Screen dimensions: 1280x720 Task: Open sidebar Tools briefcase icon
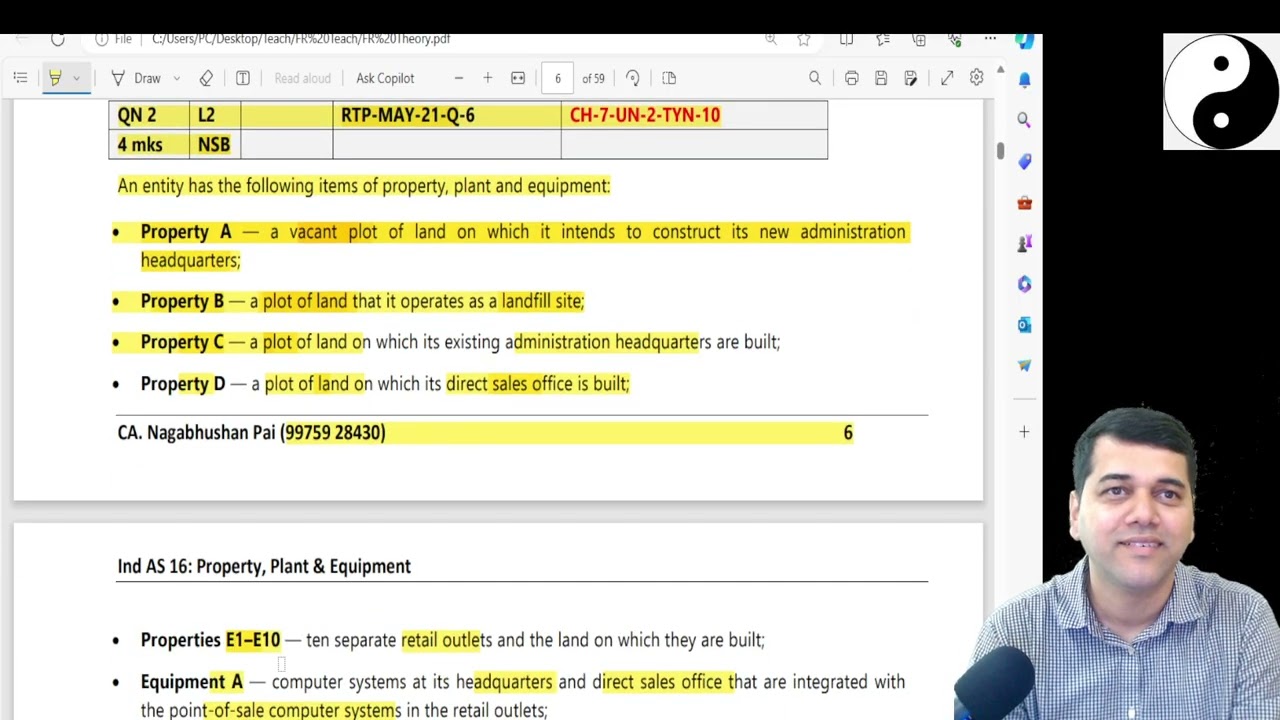1024,202
